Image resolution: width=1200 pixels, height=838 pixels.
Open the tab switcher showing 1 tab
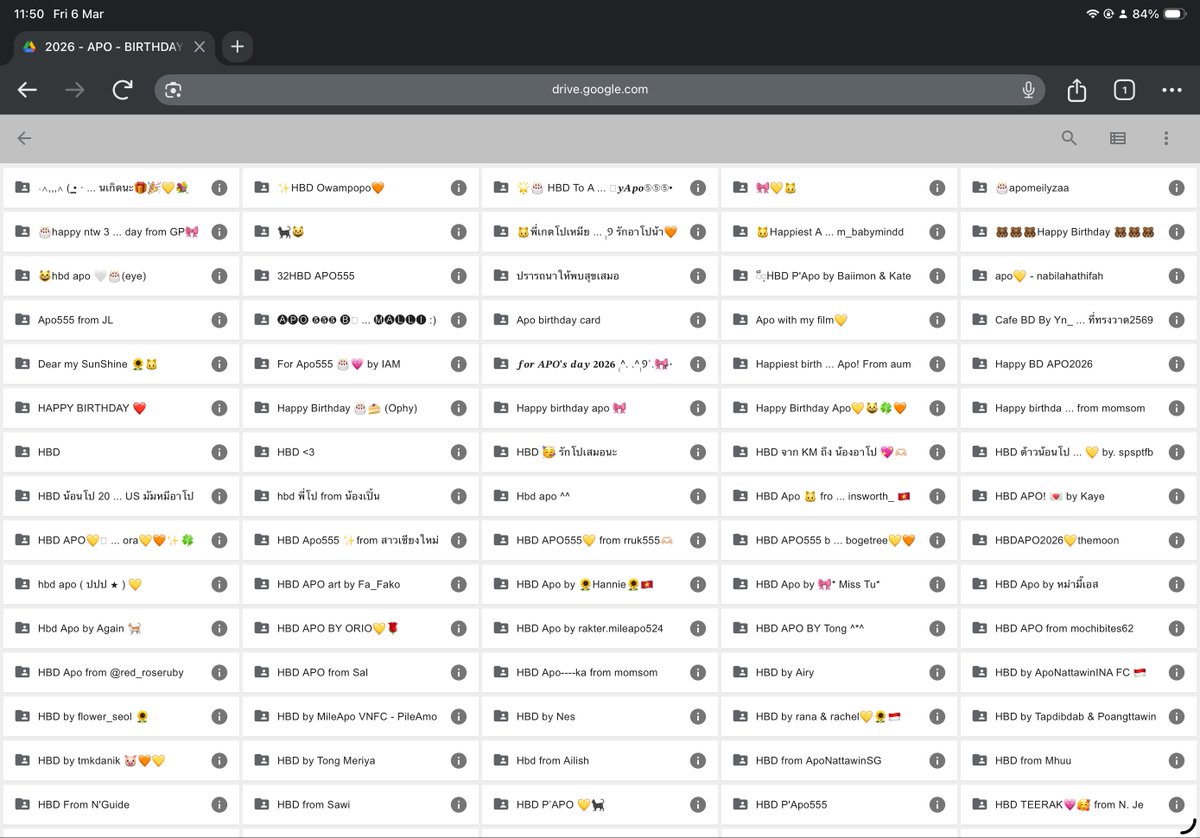coord(1124,90)
